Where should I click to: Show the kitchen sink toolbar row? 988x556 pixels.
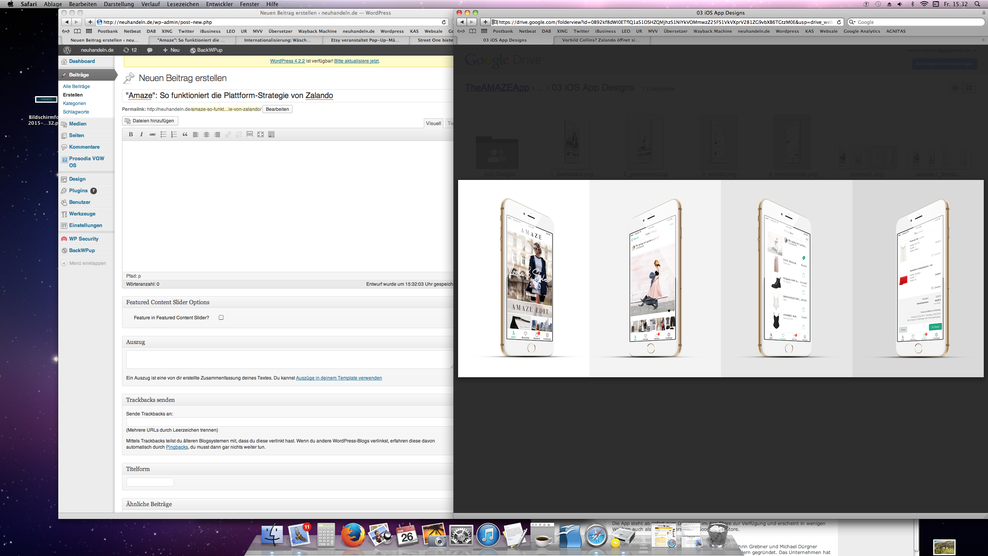pyautogui.click(x=272, y=134)
